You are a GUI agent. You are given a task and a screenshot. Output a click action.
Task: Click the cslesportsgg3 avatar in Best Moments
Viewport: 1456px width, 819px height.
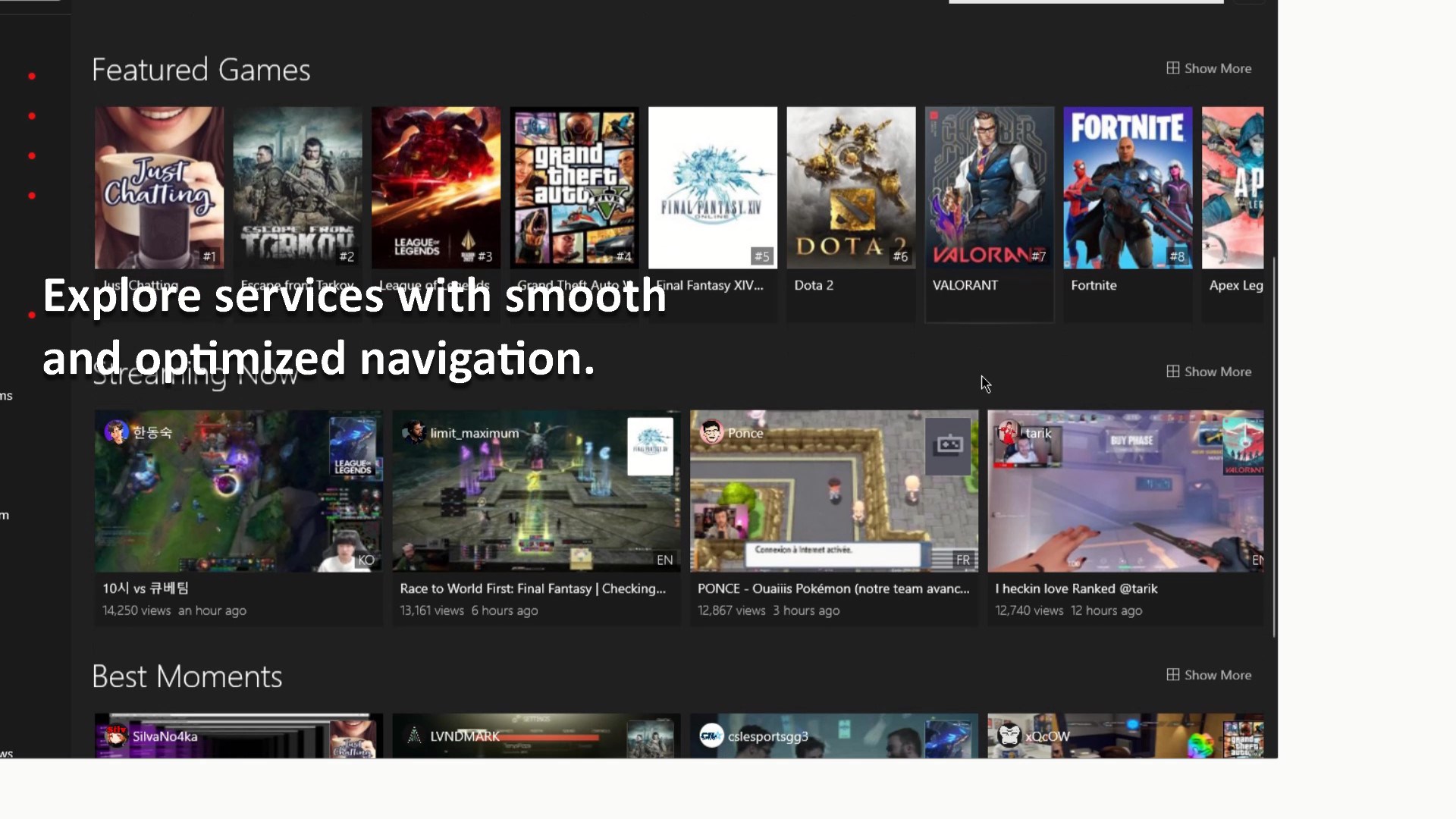(711, 736)
